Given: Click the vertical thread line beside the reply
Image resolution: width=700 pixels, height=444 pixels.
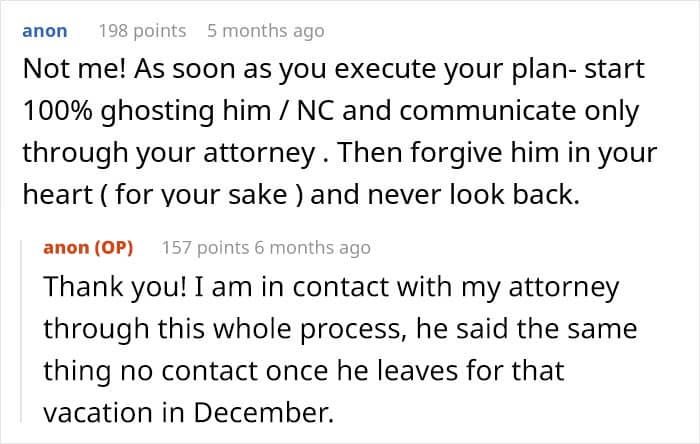Looking at the screenshot, I should [28, 330].
